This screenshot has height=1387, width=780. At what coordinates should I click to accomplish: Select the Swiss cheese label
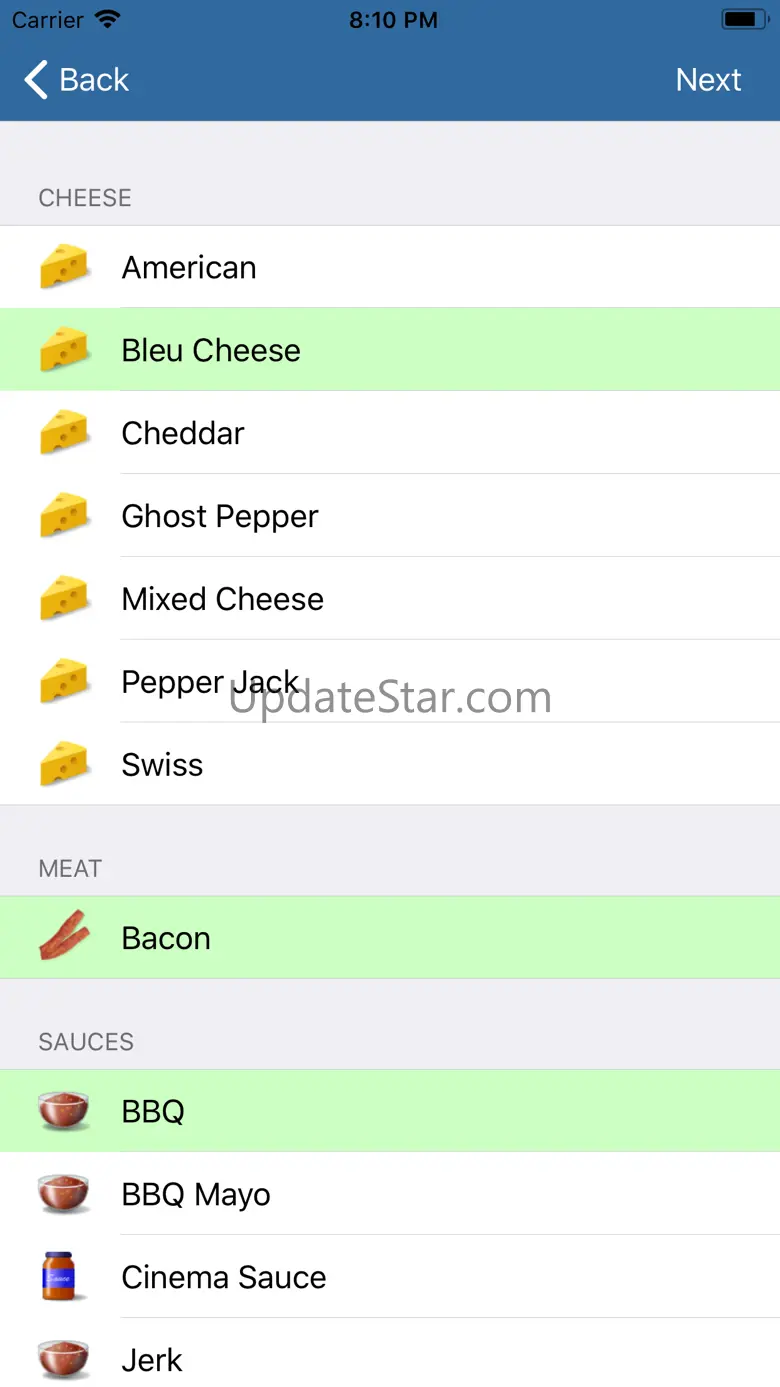[x=162, y=764]
